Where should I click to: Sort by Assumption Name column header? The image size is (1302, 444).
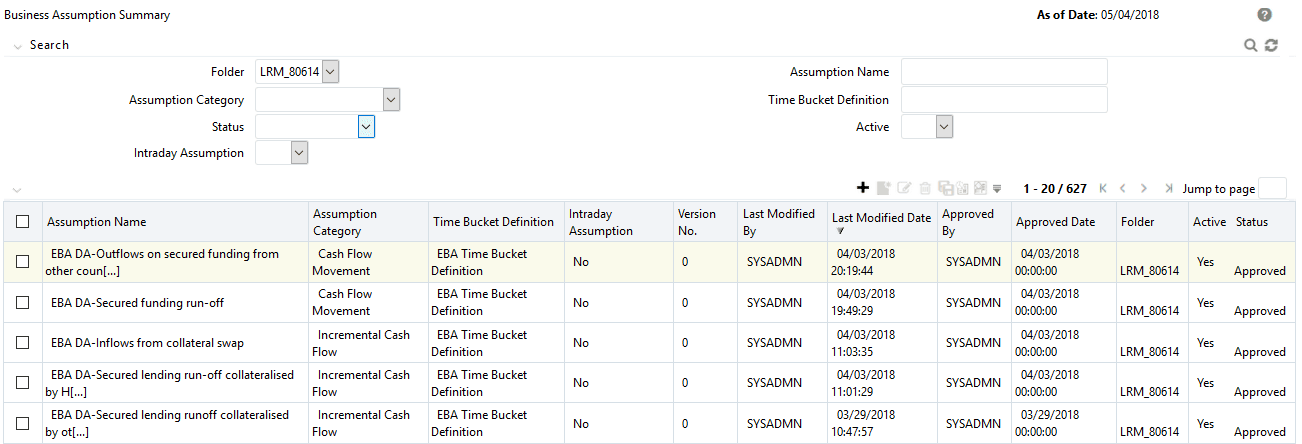[x=97, y=222]
